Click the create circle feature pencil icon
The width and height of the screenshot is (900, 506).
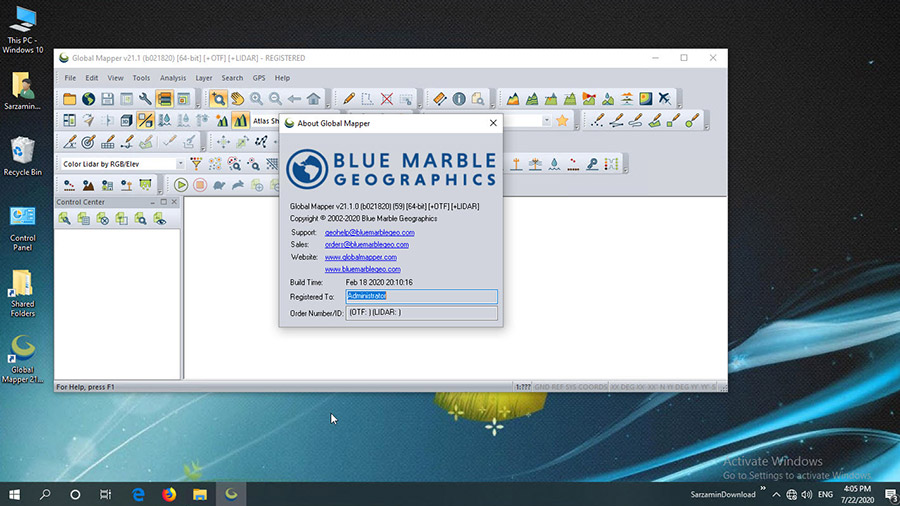(692, 120)
